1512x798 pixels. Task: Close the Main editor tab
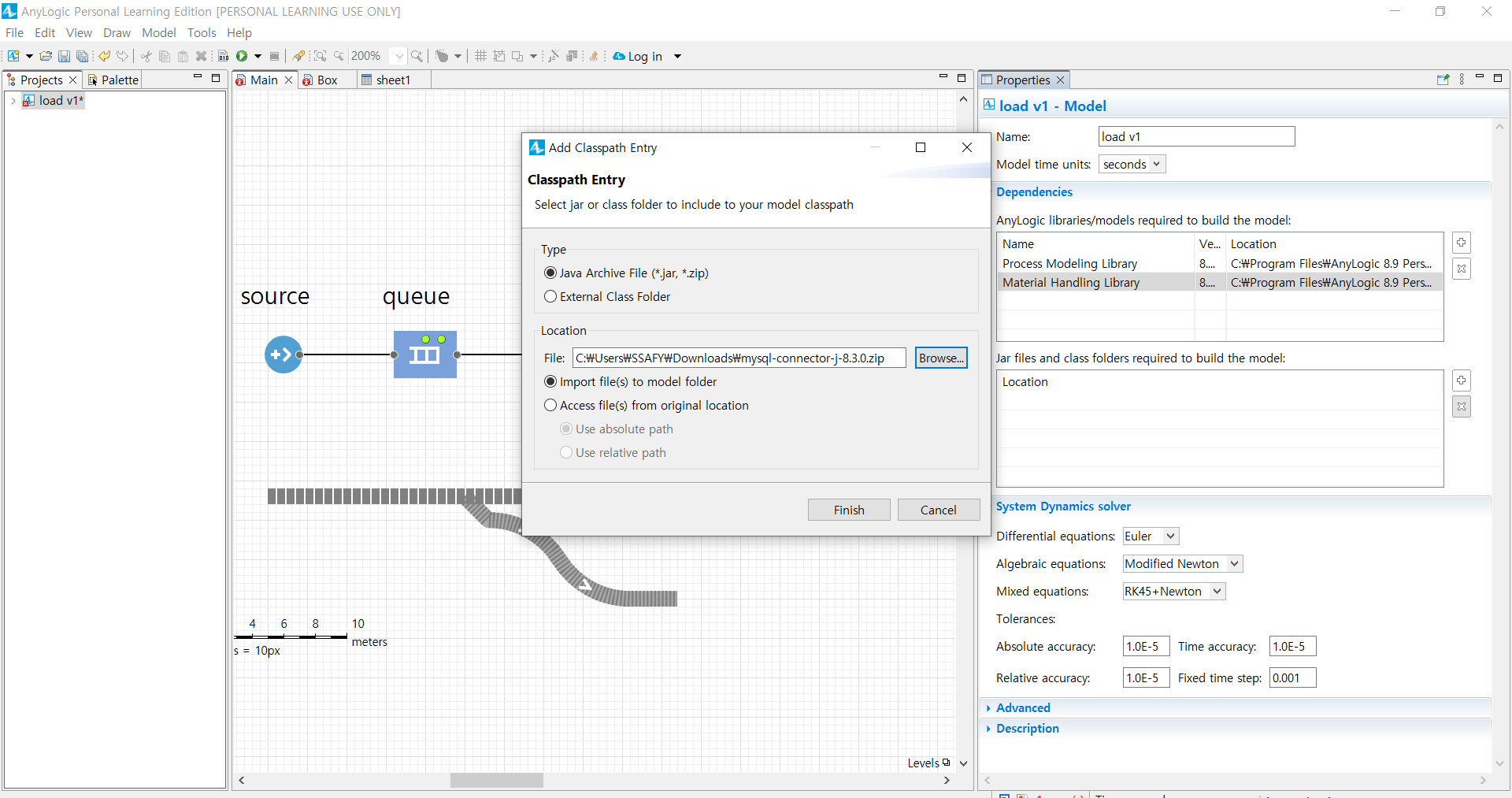click(288, 80)
